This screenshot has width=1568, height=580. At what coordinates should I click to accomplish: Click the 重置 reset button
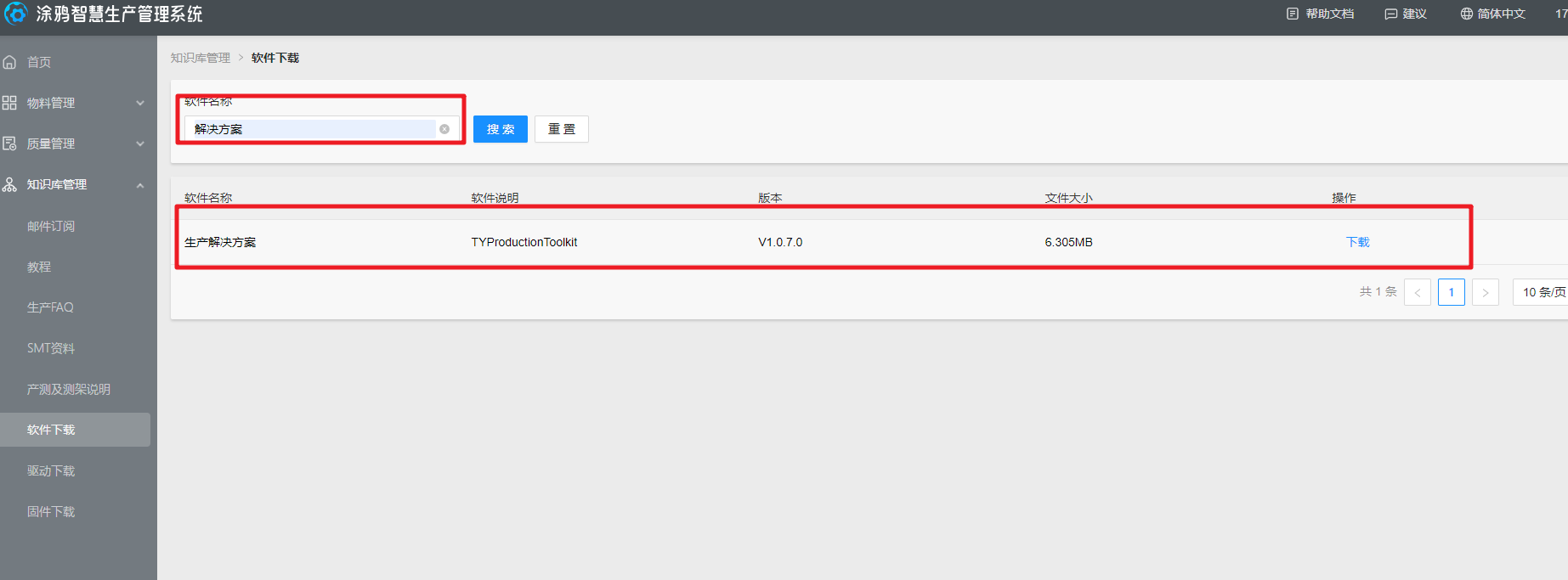point(562,129)
